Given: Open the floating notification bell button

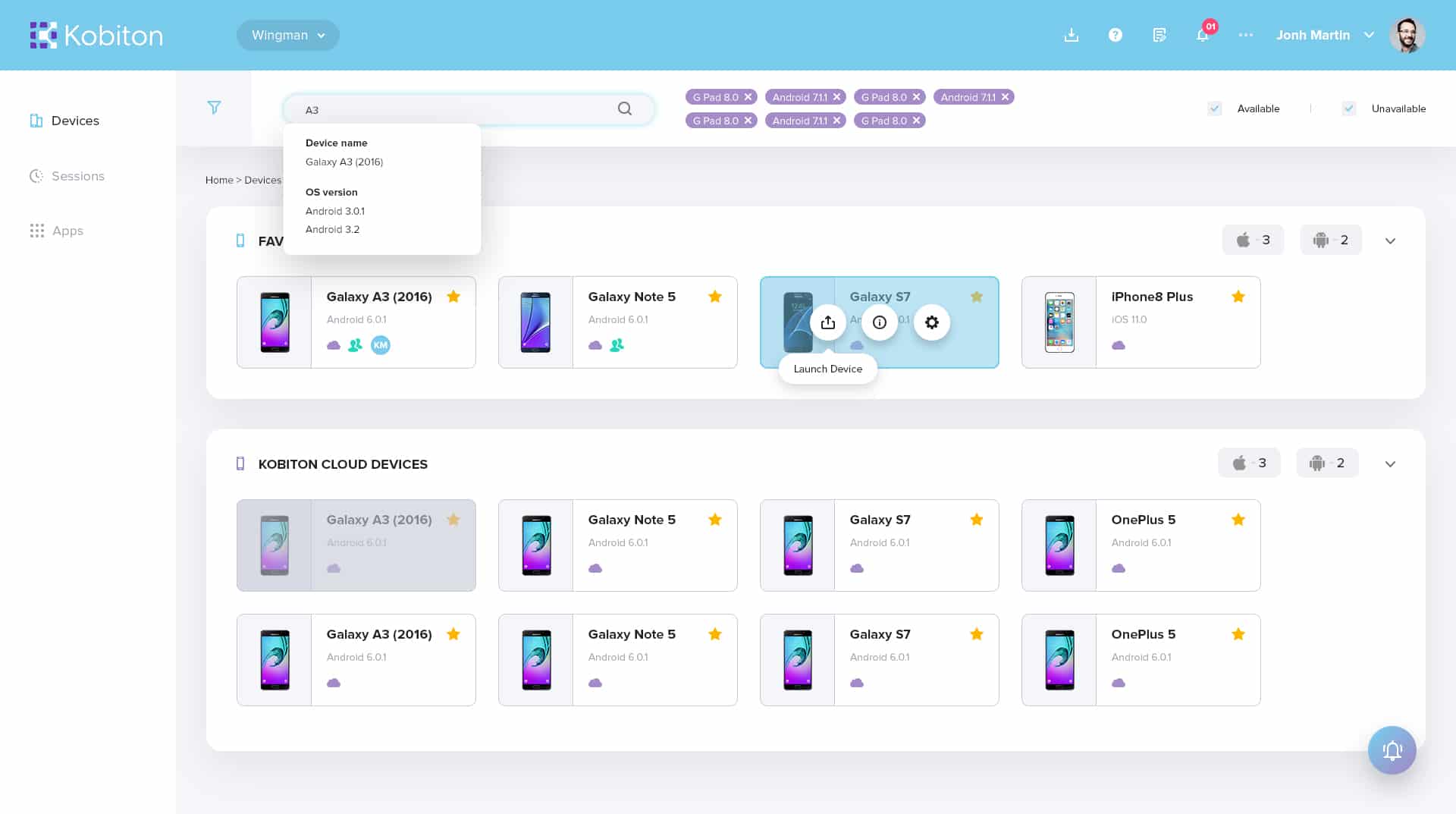Looking at the screenshot, I should pos(1392,750).
